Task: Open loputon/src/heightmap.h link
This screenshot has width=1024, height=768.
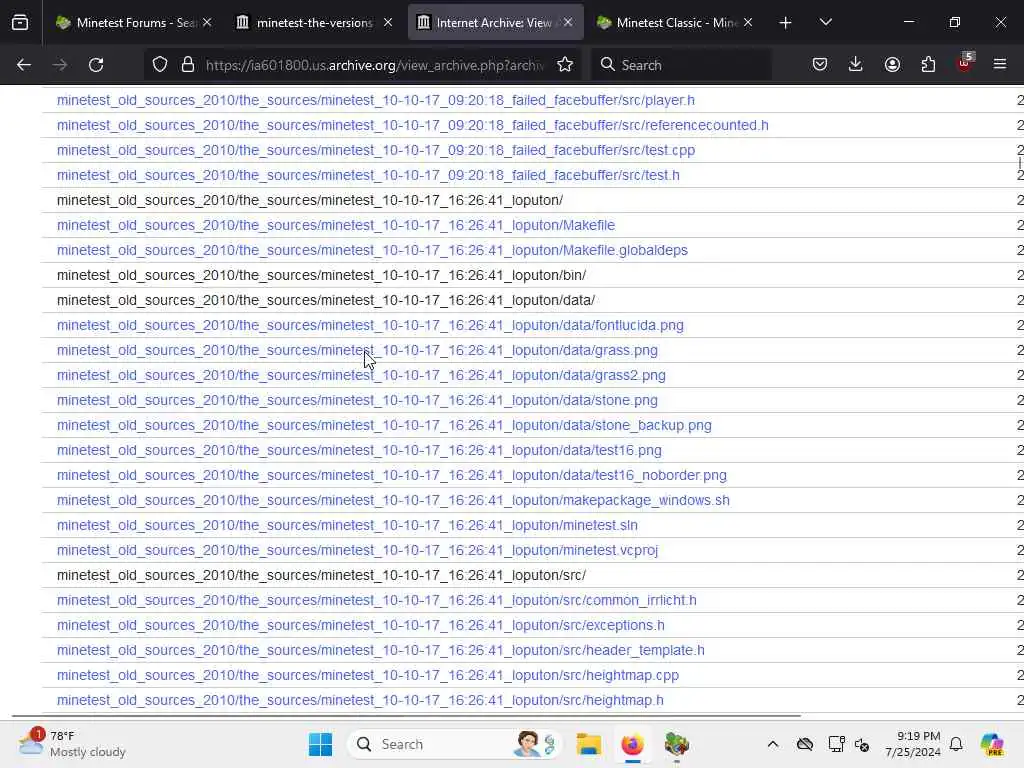Action: (x=360, y=701)
